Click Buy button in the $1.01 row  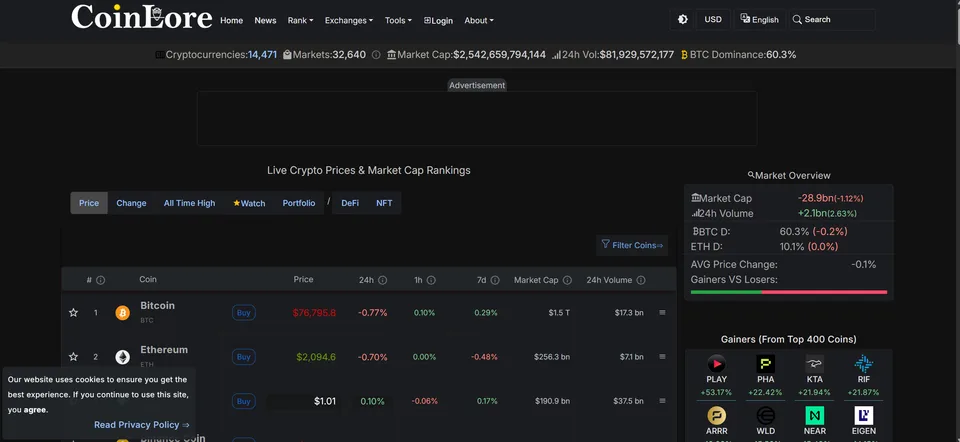(x=244, y=401)
